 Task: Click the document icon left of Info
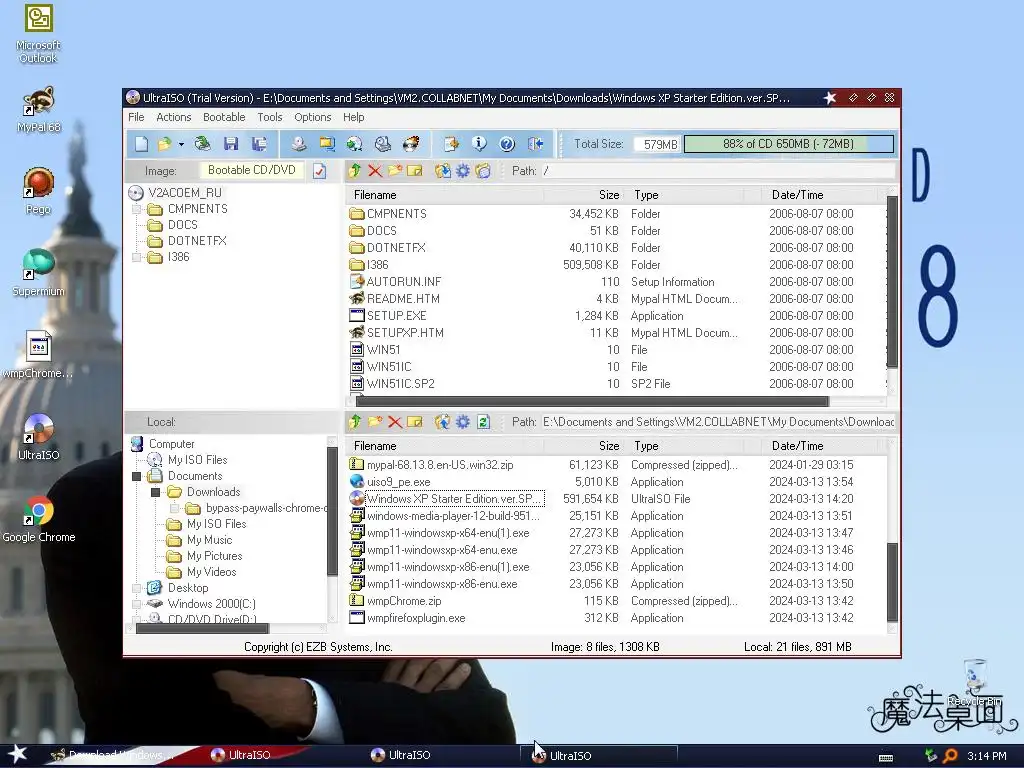tap(451, 144)
